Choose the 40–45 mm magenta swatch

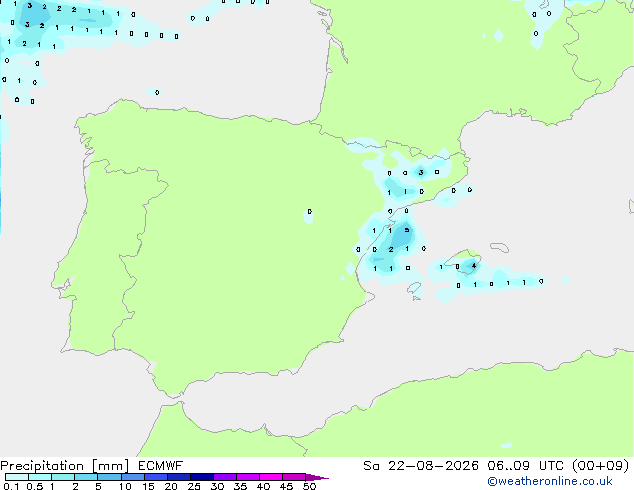(x=271, y=477)
